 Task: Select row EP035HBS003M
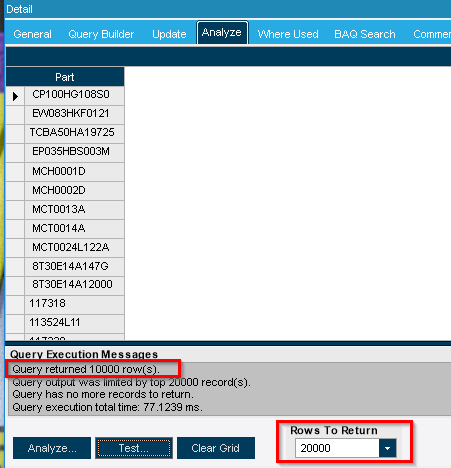[74, 152]
